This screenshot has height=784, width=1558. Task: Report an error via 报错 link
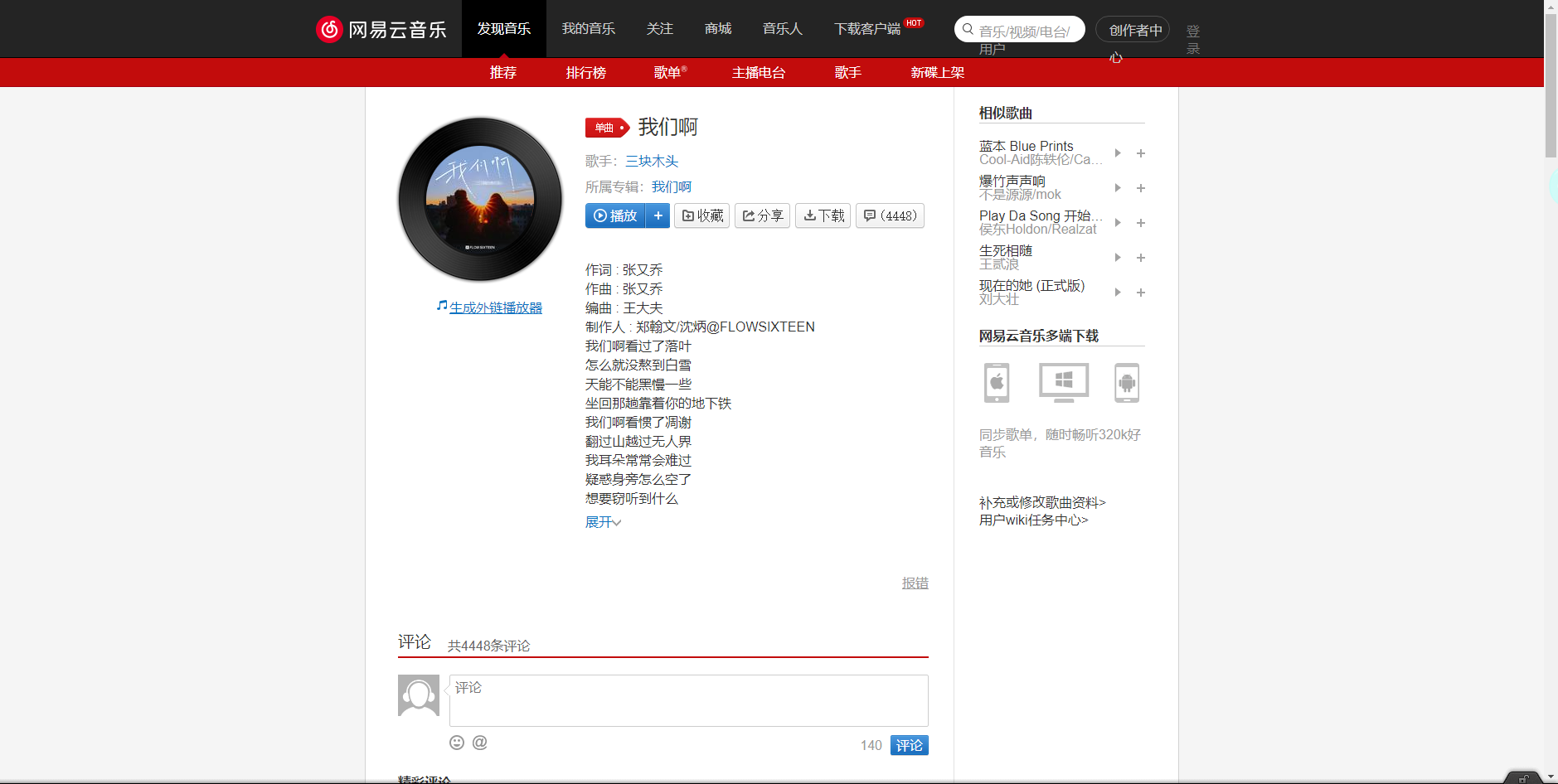[x=915, y=583]
